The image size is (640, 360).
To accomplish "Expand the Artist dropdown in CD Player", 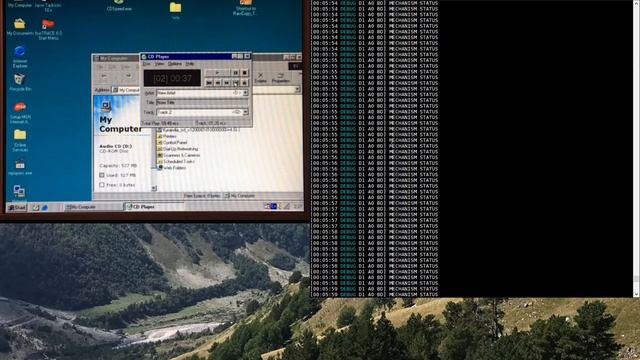I will pos(245,93).
